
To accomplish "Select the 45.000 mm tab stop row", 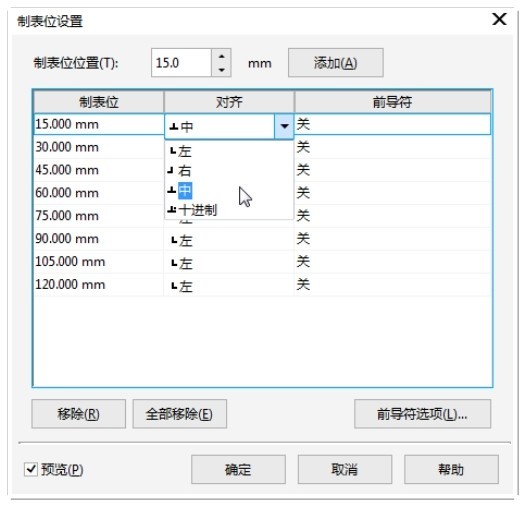I will (262, 170).
